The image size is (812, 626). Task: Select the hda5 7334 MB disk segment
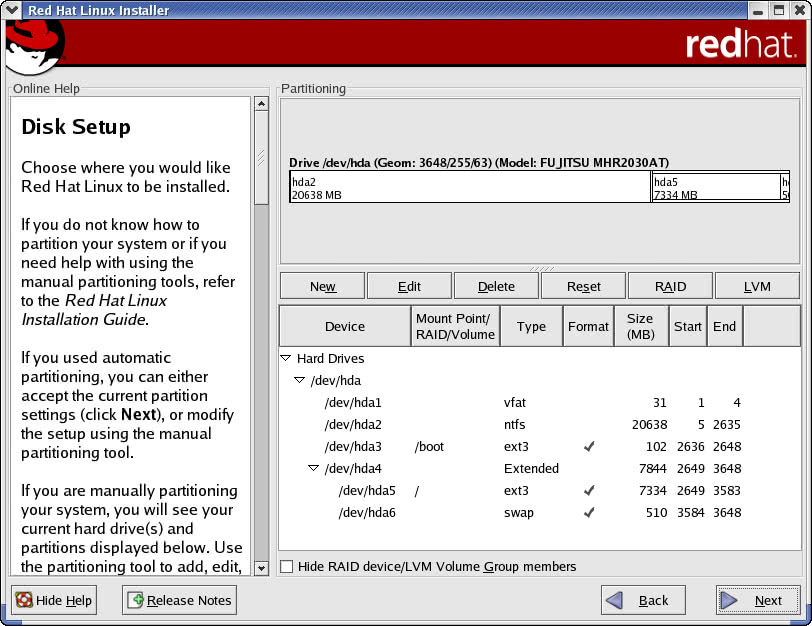[716, 187]
